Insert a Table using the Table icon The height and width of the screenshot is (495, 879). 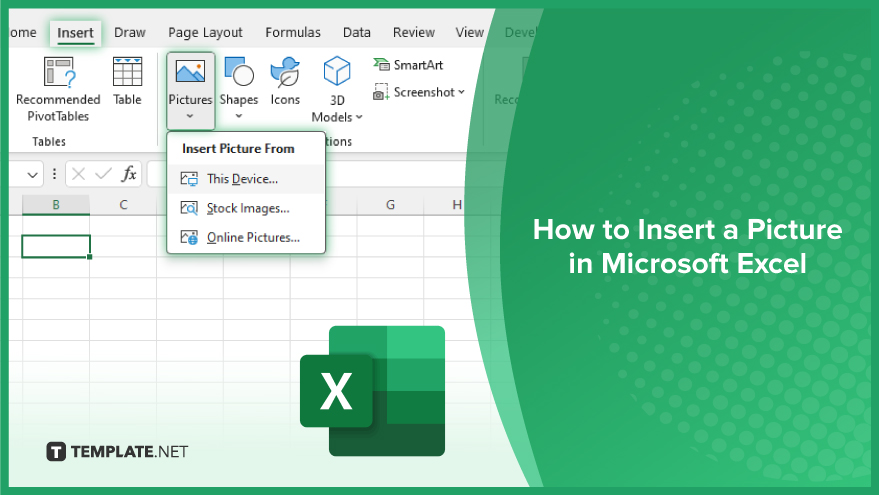(127, 71)
